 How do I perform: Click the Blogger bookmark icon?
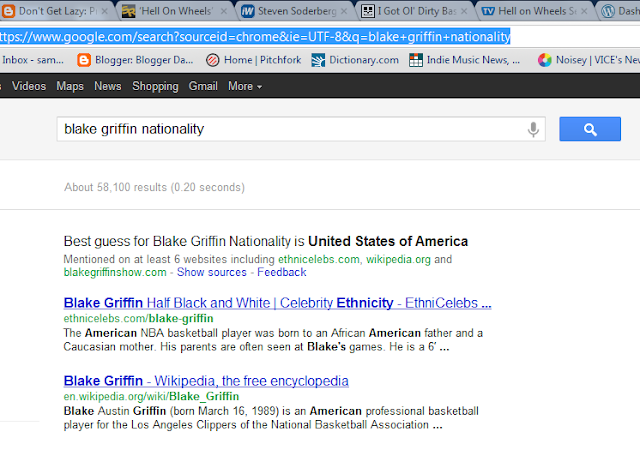[84, 60]
